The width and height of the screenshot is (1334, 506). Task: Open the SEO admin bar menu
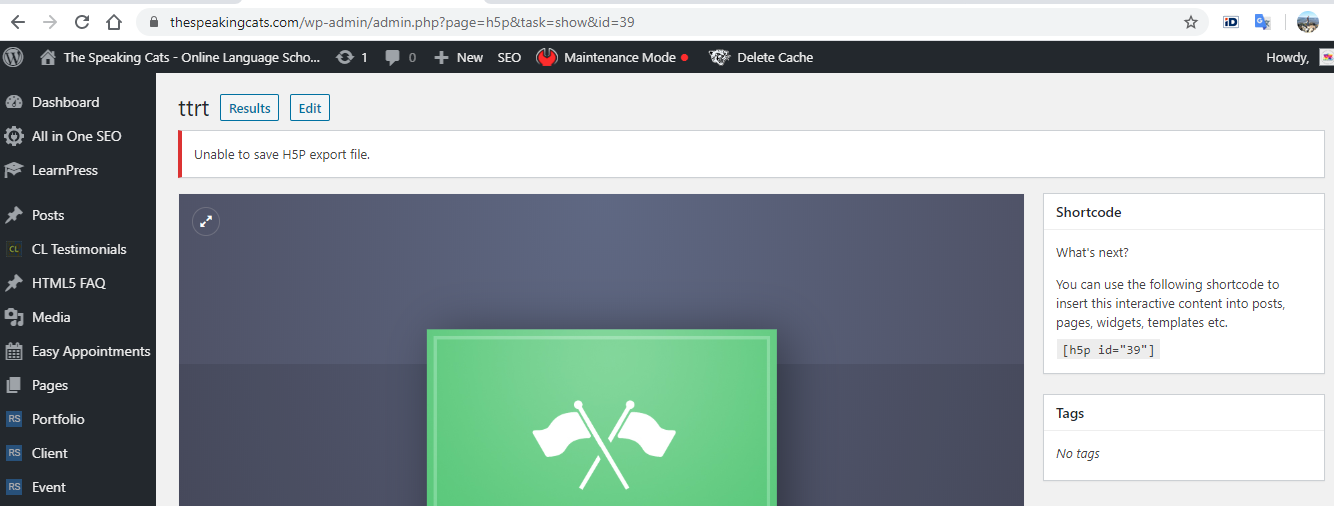click(x=509, y=57)
